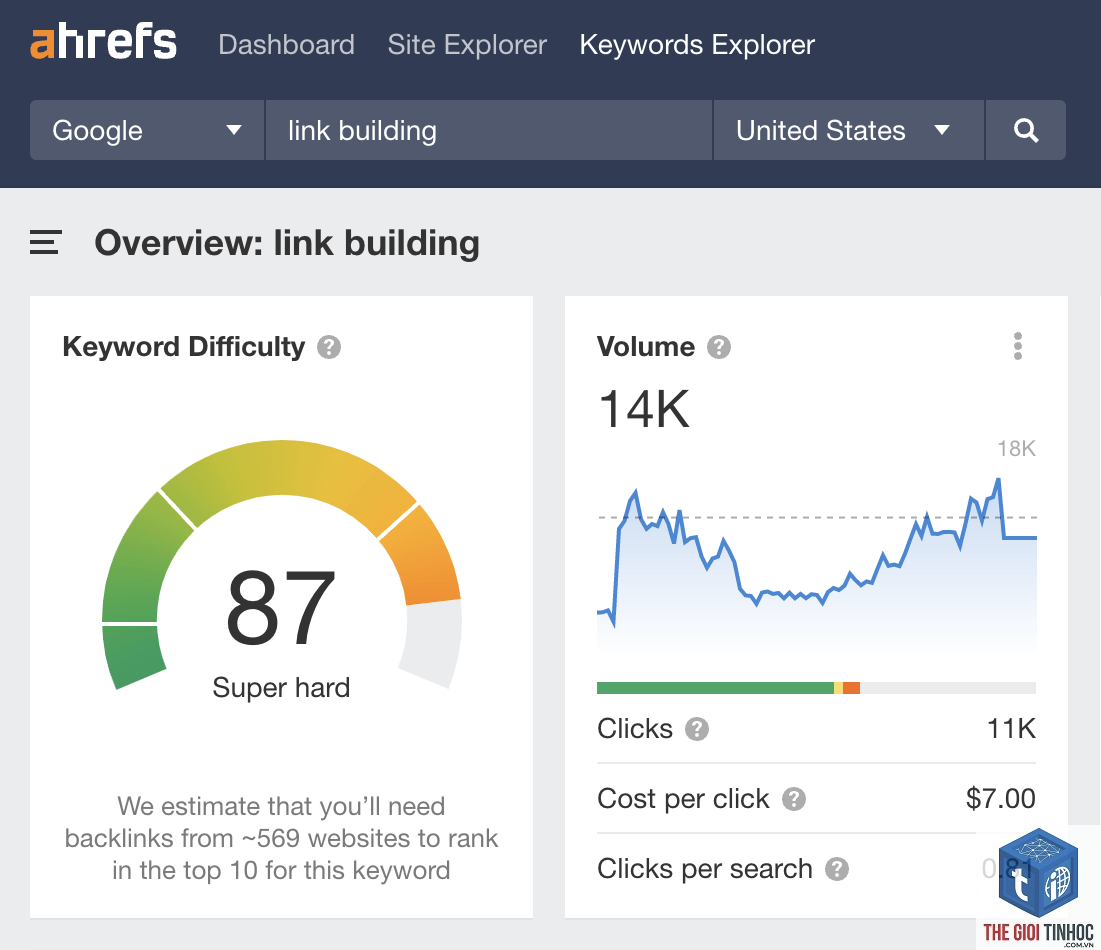Click the 'Keyword Difficulty' card title
The image size is (1101, 950).
[183, 347]
